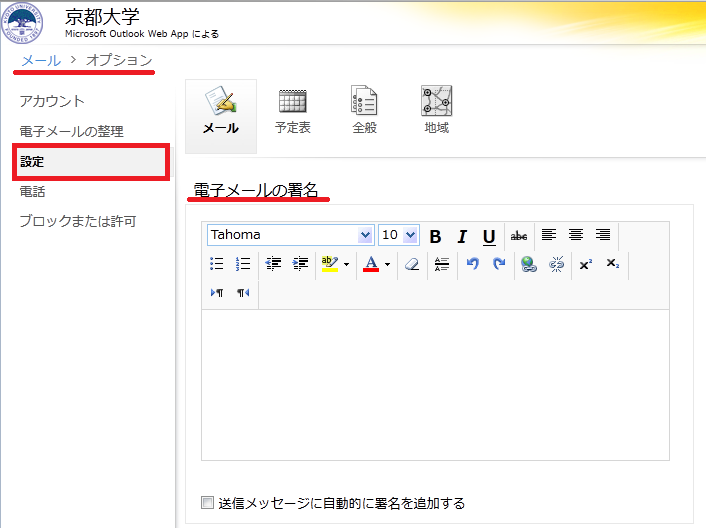Insert bulleted list
Image resolution: width=706 pixels, height=528 pixels.
pos(217,264)
